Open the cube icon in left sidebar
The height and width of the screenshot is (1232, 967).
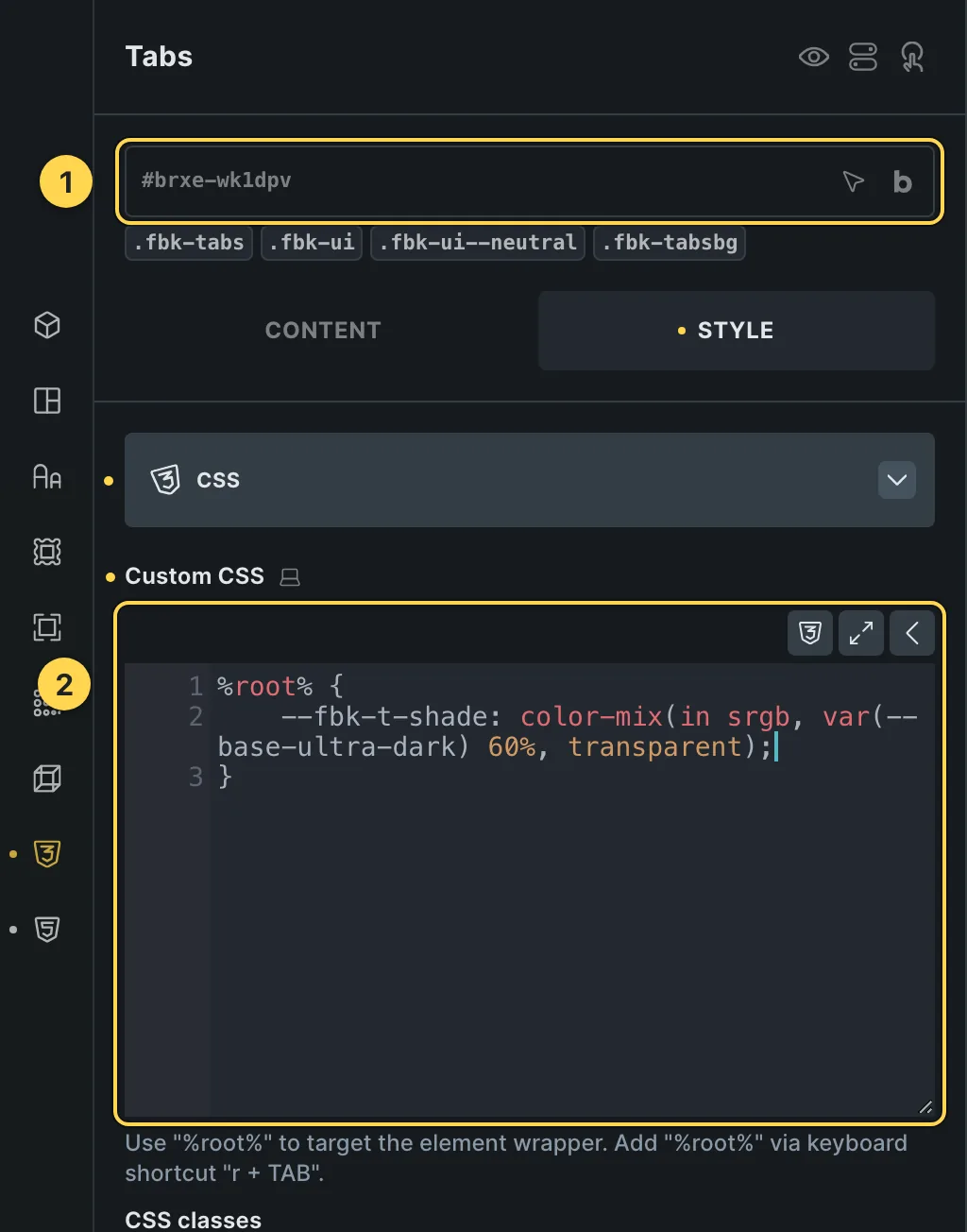[47, 325]
